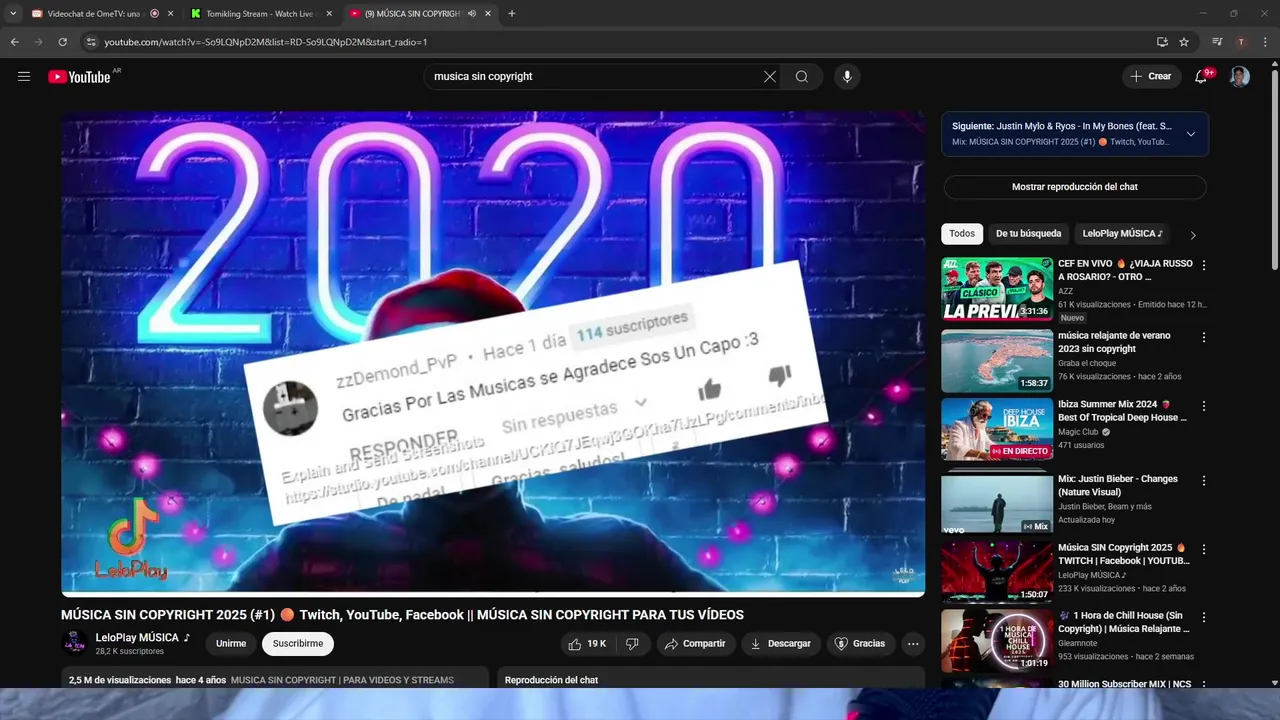Mute the YouTube tab via speaker icon
Image resolution: width=1280 pixels, height=720 pixels.
472,14
